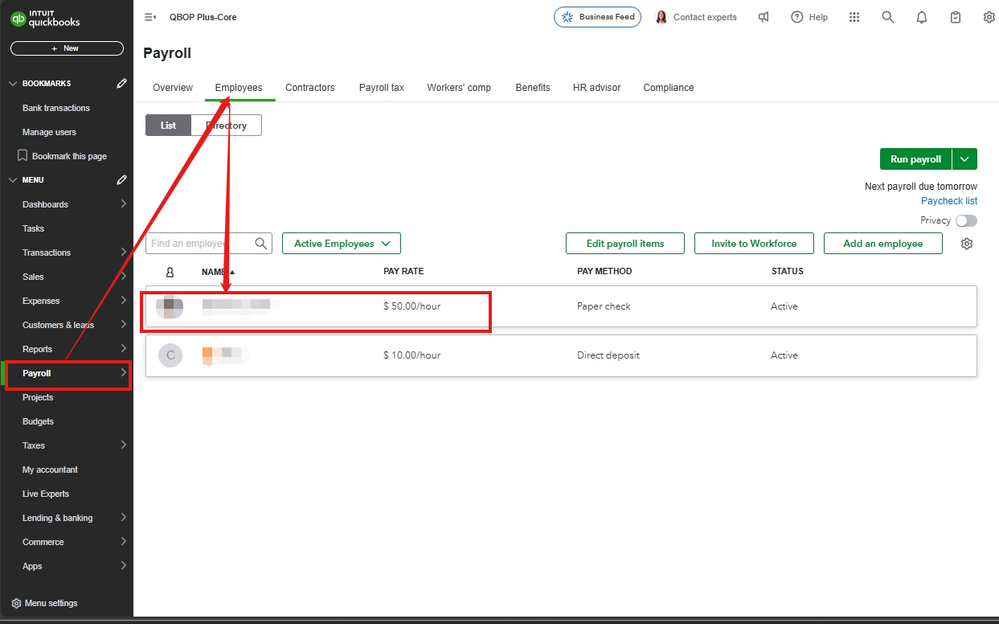Open the megaphone announcements icon
Image resolution: width=999 pixels, height=624 pixels.
point(763,17)
